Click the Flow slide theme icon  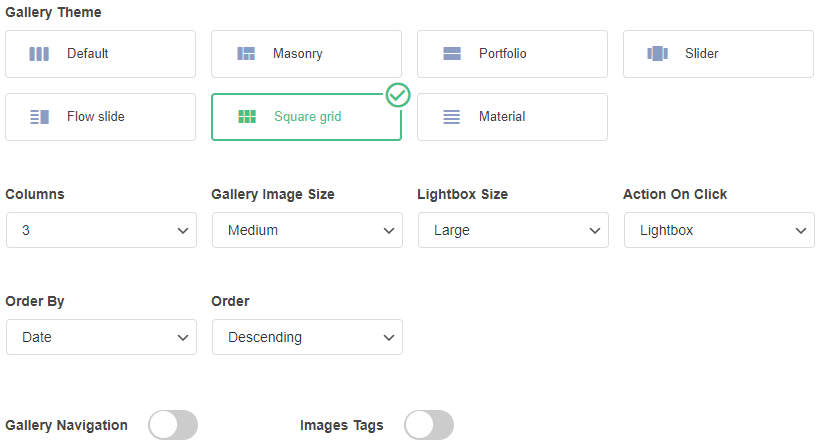pyautogui.click(x=39, y=117)
